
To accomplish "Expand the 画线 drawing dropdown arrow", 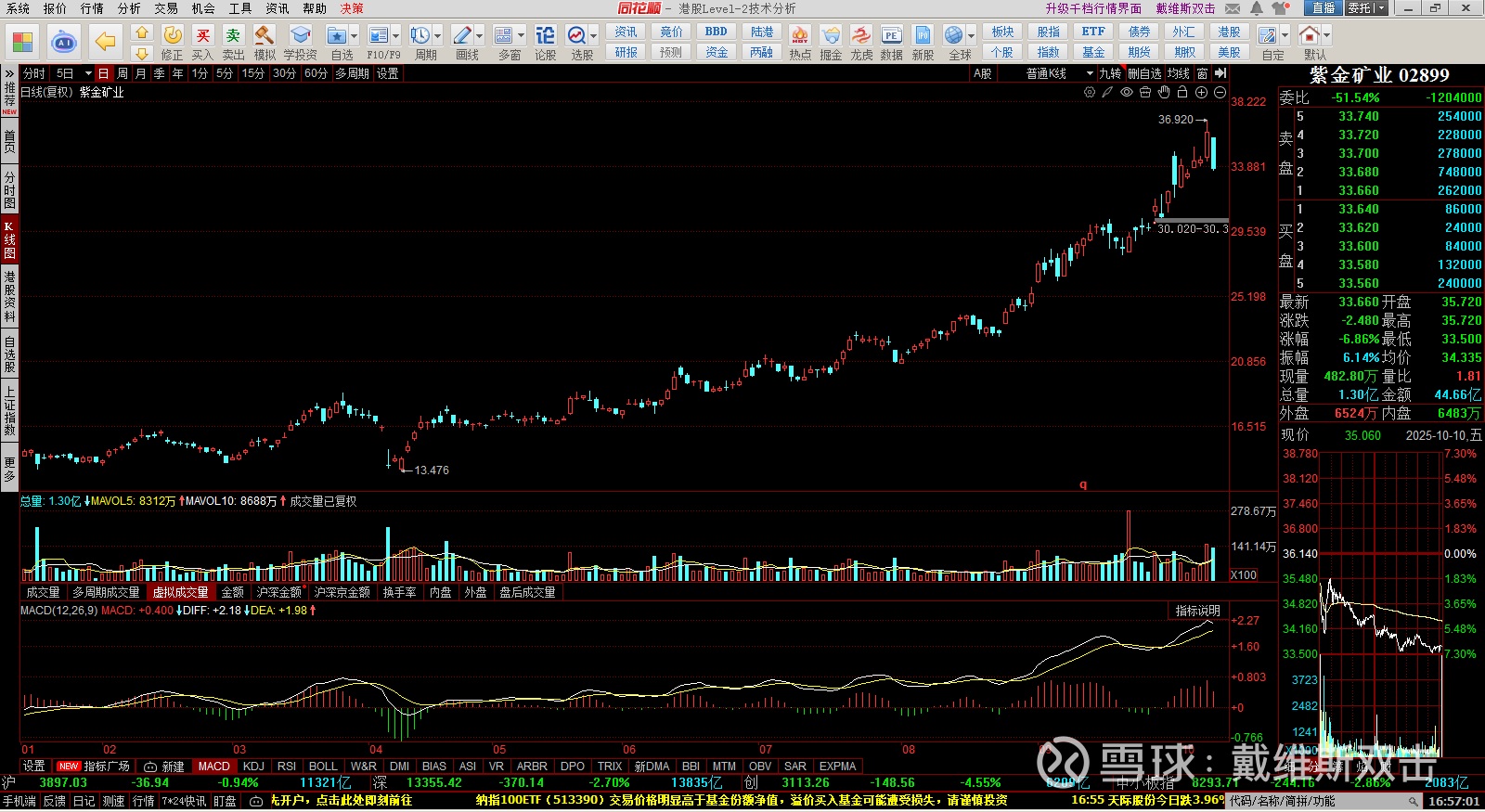I will tap(479, 35).
